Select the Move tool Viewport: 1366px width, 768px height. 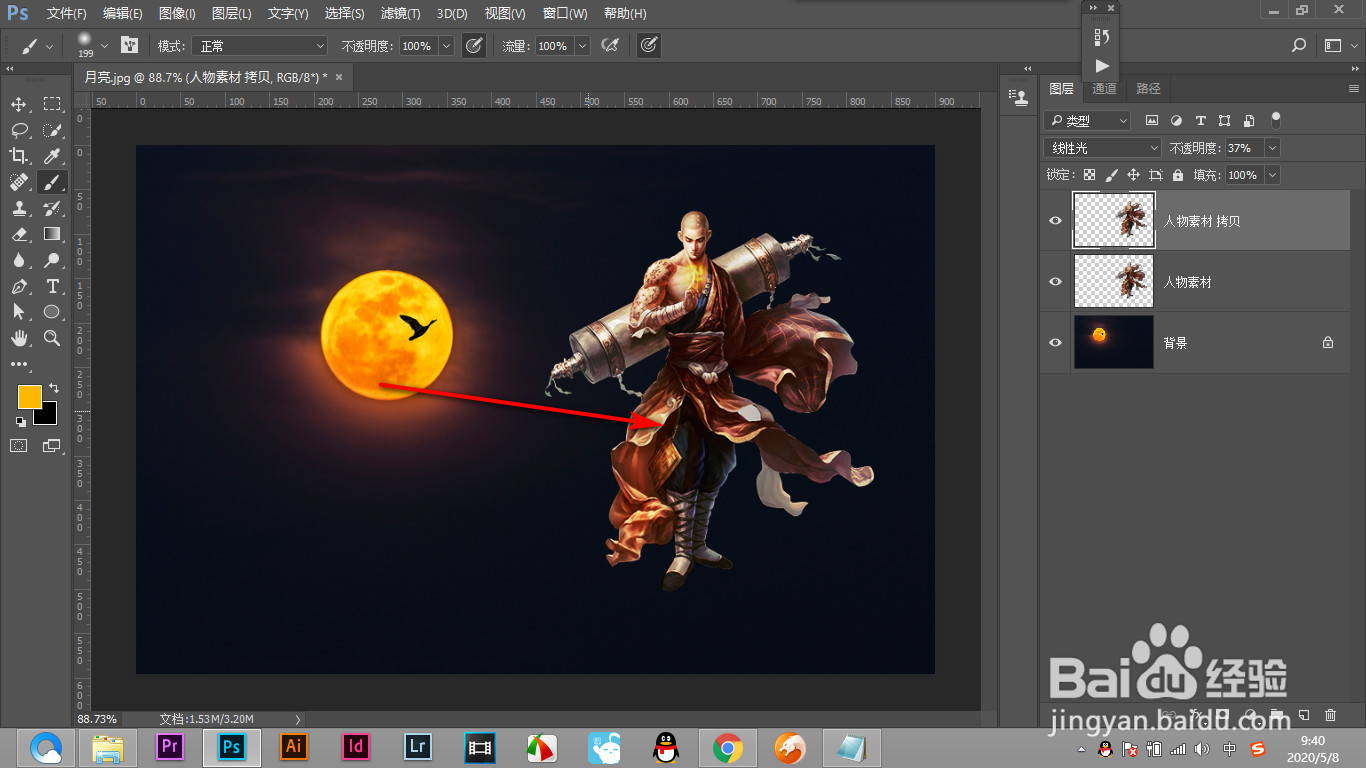pos(19,105)
